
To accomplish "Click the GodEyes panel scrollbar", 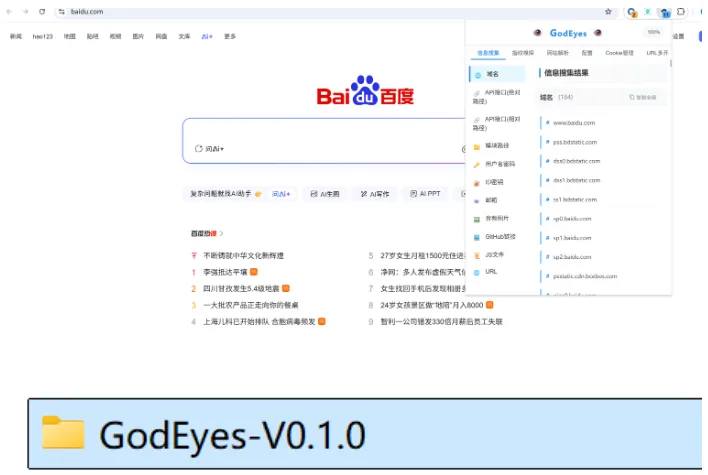I will click(671, 63).
